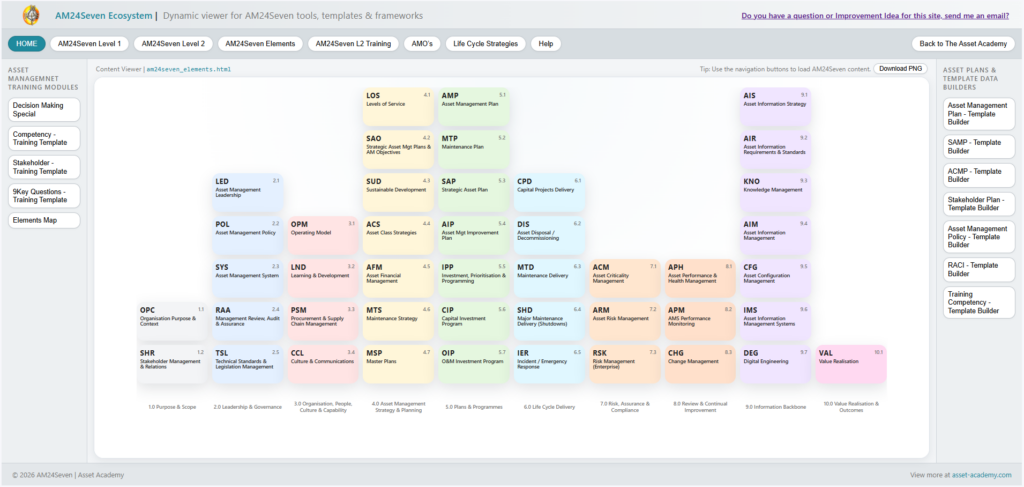Click the Help navigation button
Screen dimensions: 1024x487
click(x=545, y=44)
